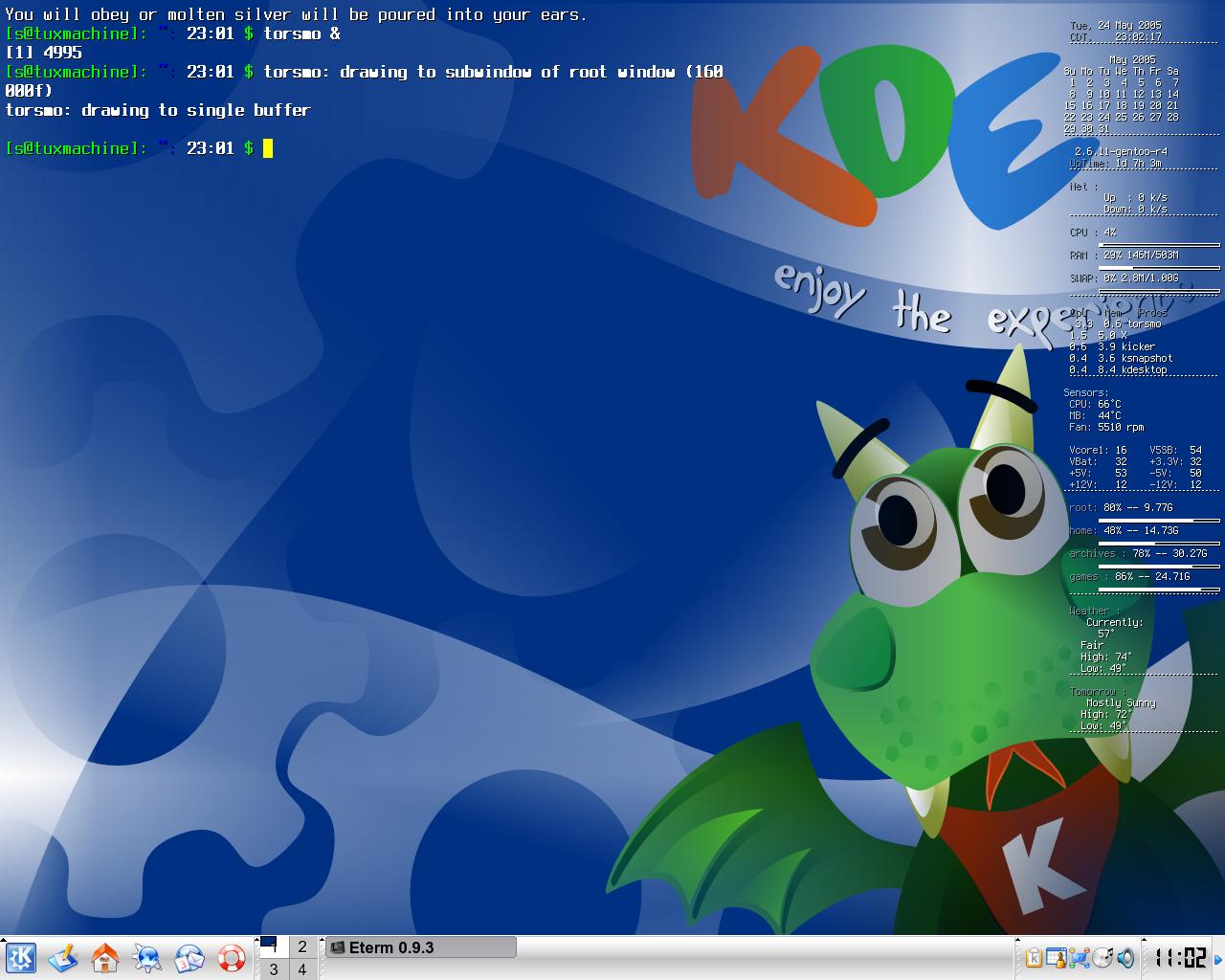
Task: Switch to virtual desktop 4
Action: [302, 969]
